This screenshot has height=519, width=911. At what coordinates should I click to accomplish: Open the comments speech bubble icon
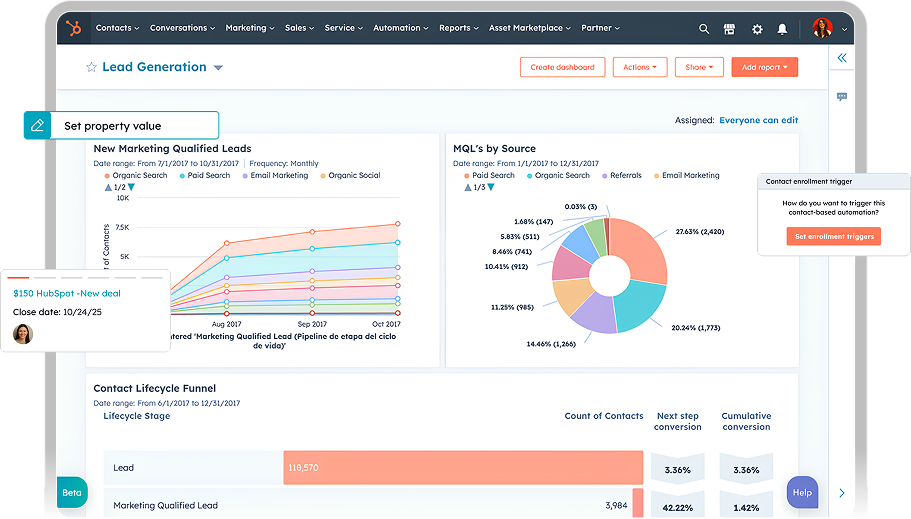[842, 97]
